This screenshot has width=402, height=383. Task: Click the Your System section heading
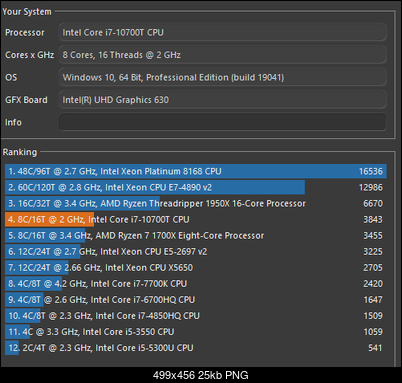pos(27,12)
